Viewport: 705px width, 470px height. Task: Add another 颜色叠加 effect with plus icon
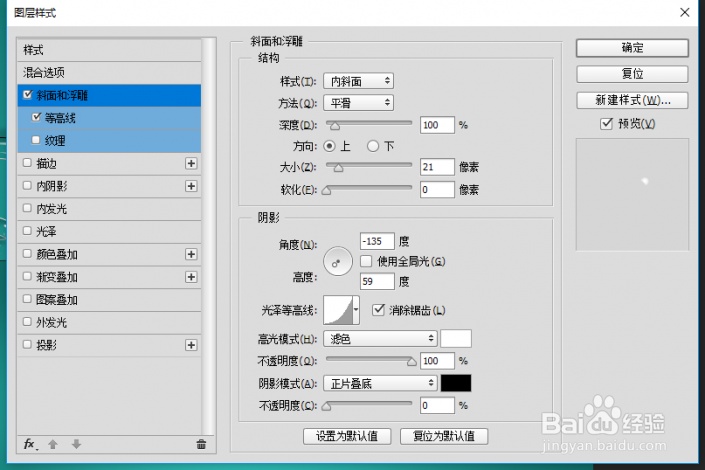point(191,254)
